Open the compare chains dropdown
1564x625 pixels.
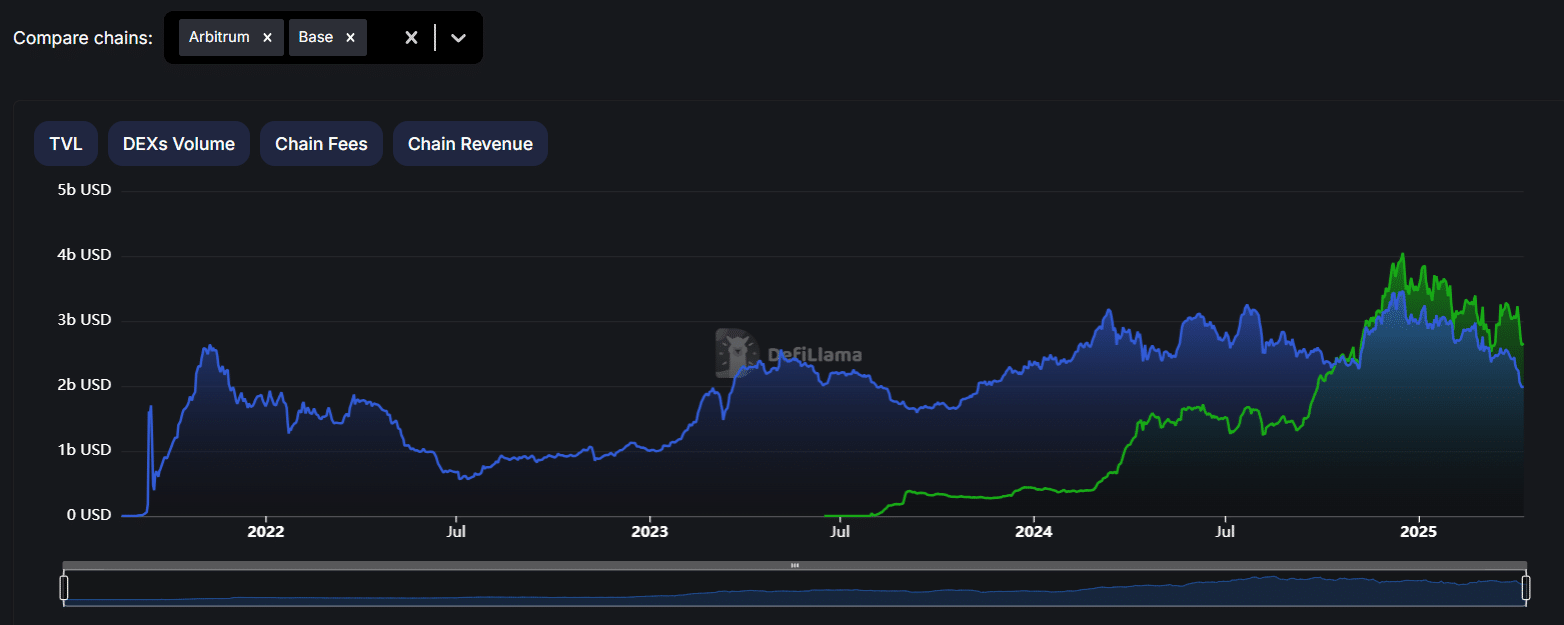[458, 37]
